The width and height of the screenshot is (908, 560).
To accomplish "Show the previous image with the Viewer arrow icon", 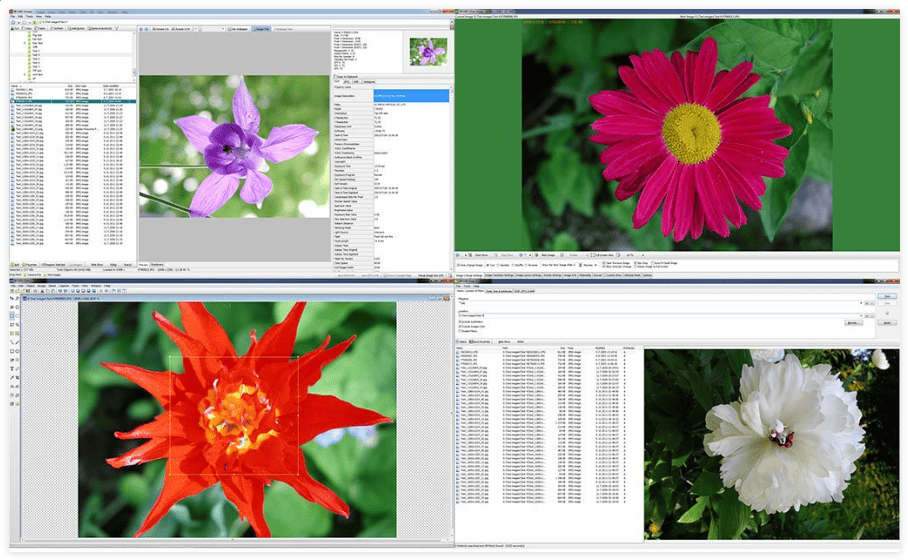I will click(x=141, y=29).
